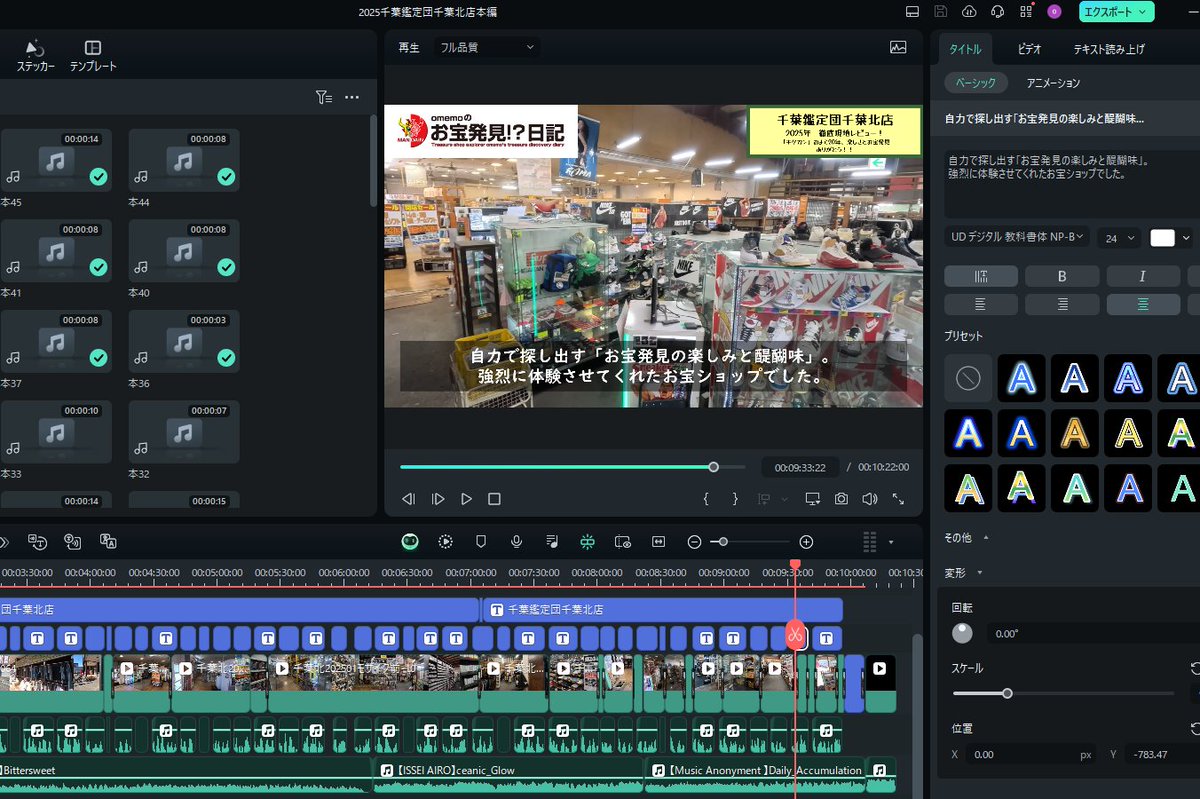Open the media filter options icon
Viewport: 1200px width, 799px height.
point(323,97)
